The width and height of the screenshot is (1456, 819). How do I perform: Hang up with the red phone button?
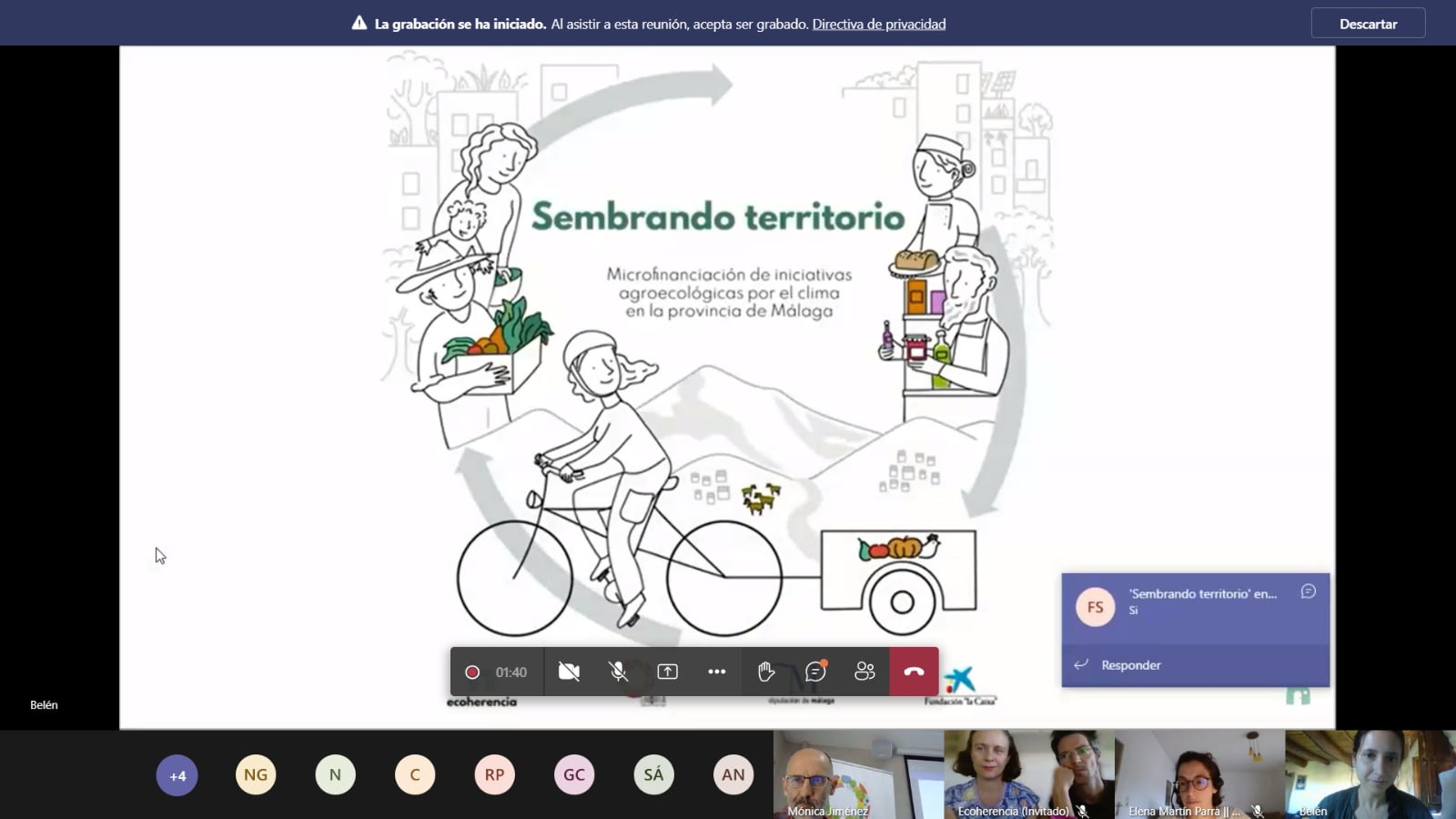coord(914,672)
